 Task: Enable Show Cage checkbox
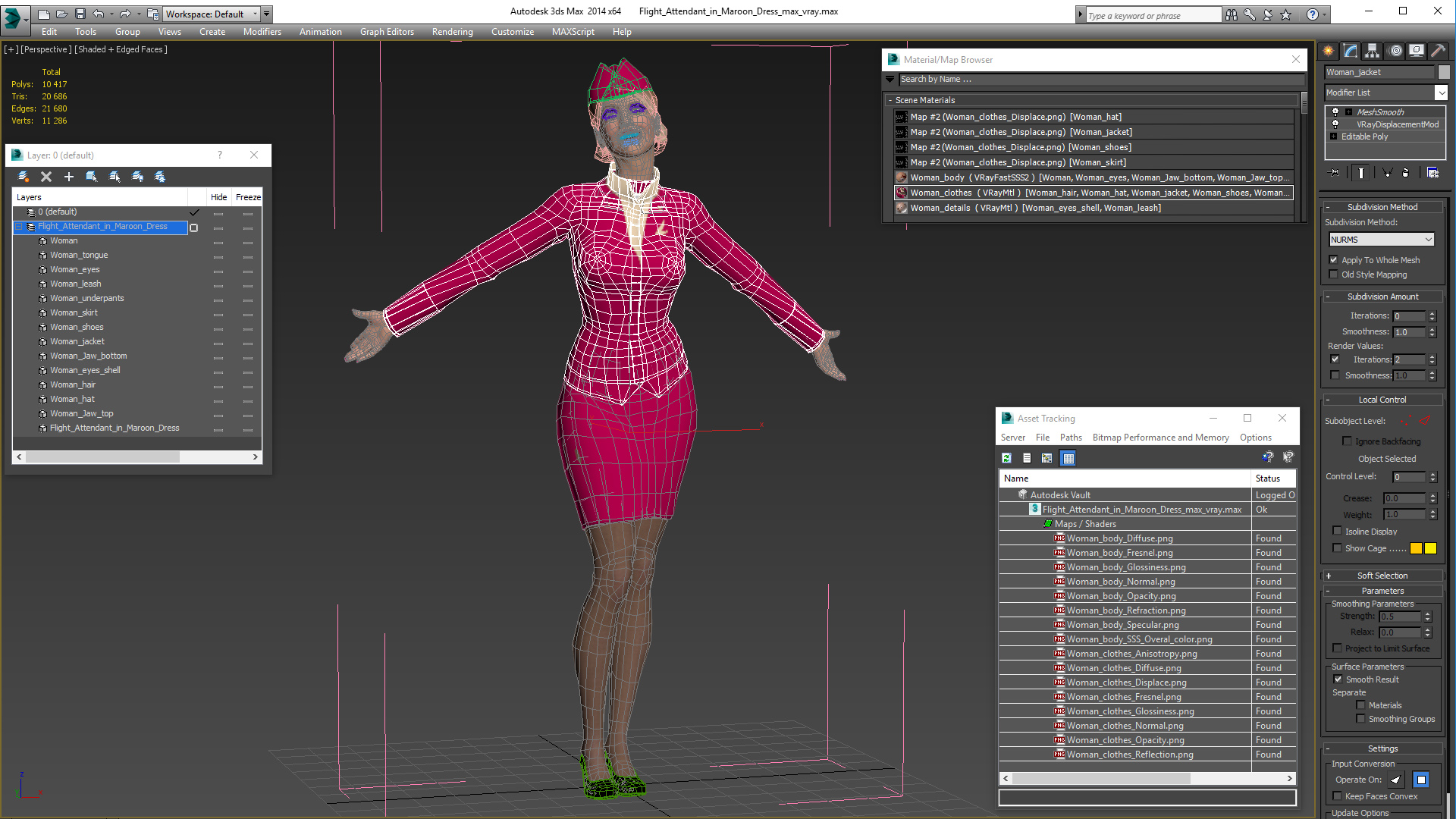pos(1338,548)
